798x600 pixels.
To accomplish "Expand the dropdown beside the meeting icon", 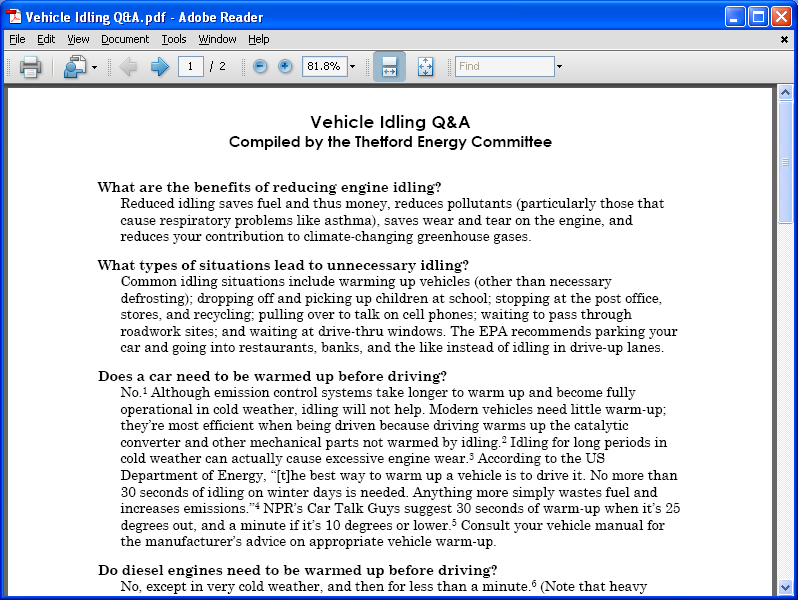I will (x=94, y=67).
